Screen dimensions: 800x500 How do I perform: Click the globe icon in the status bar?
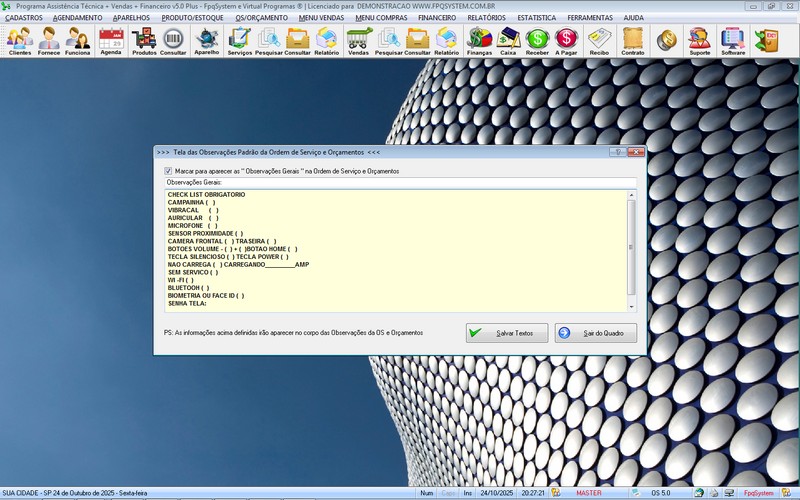tap(699, 493)
